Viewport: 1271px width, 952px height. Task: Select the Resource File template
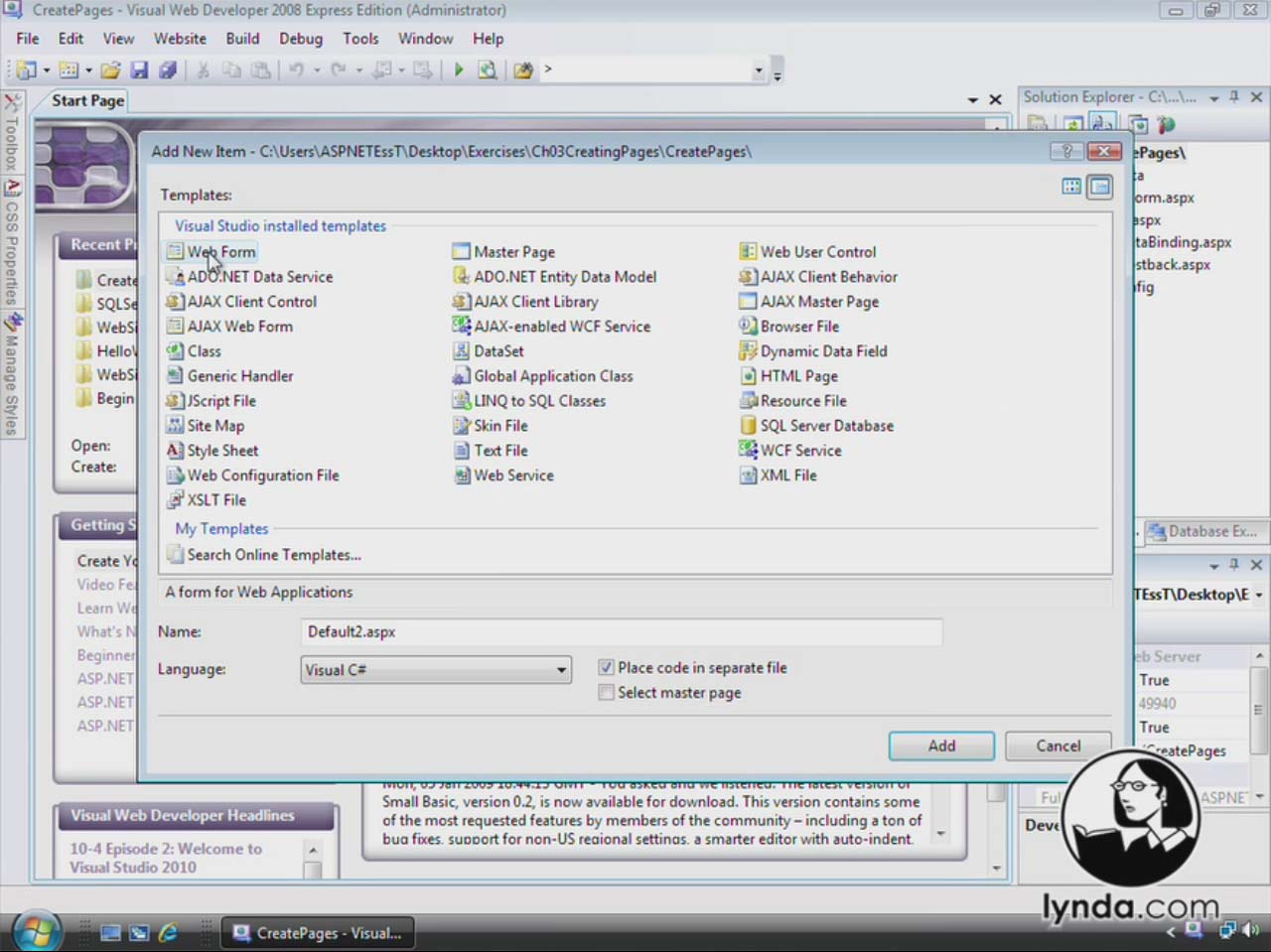coord(794,401)
